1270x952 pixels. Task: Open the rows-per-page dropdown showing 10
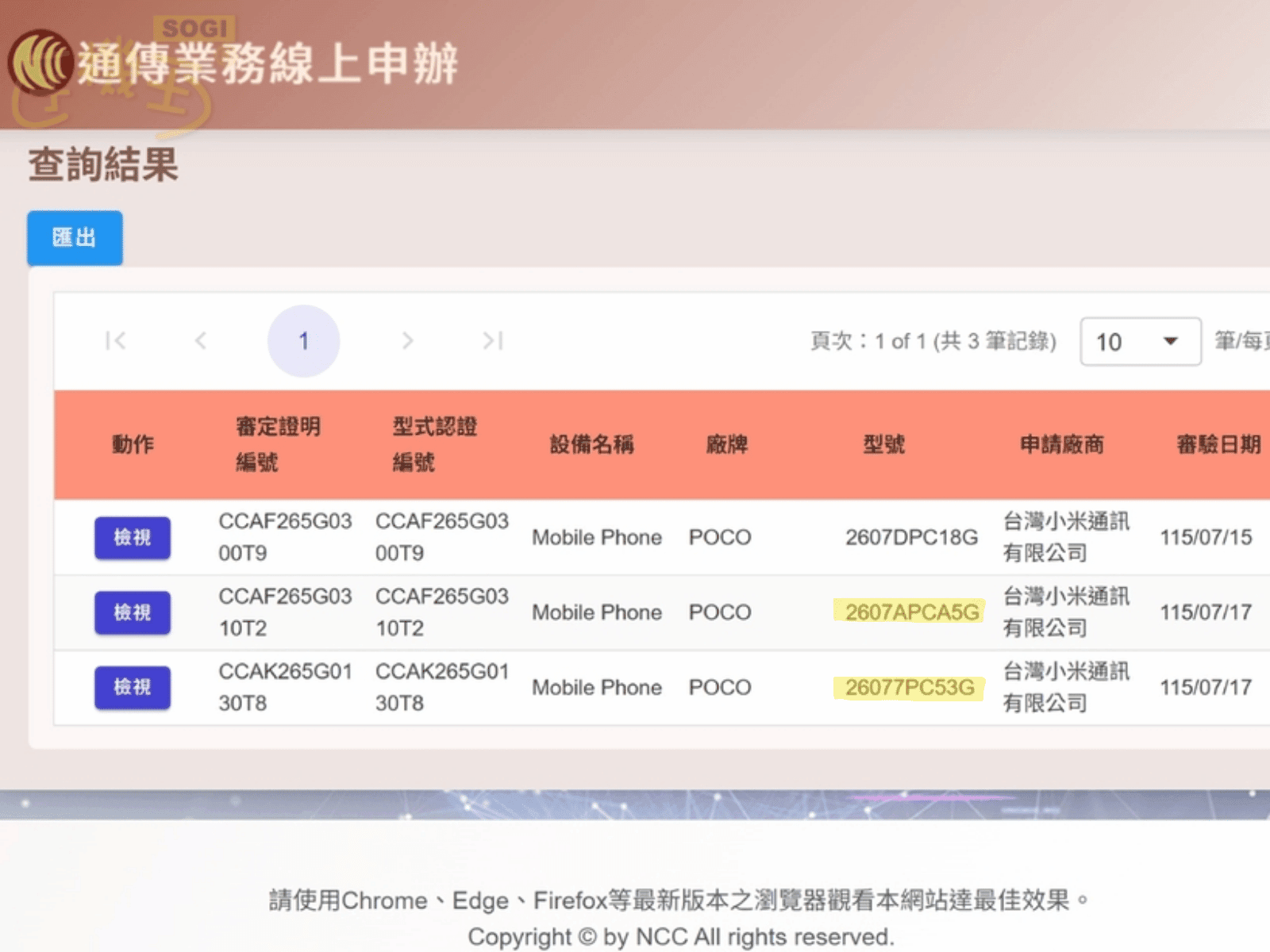pos(1140,342)
